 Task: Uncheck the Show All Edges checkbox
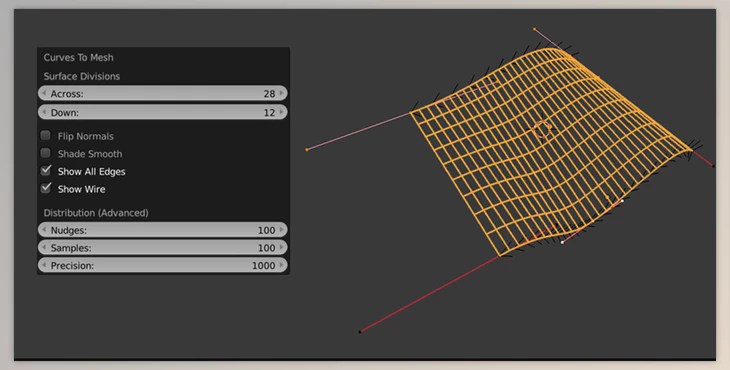[x=46, y=171]
